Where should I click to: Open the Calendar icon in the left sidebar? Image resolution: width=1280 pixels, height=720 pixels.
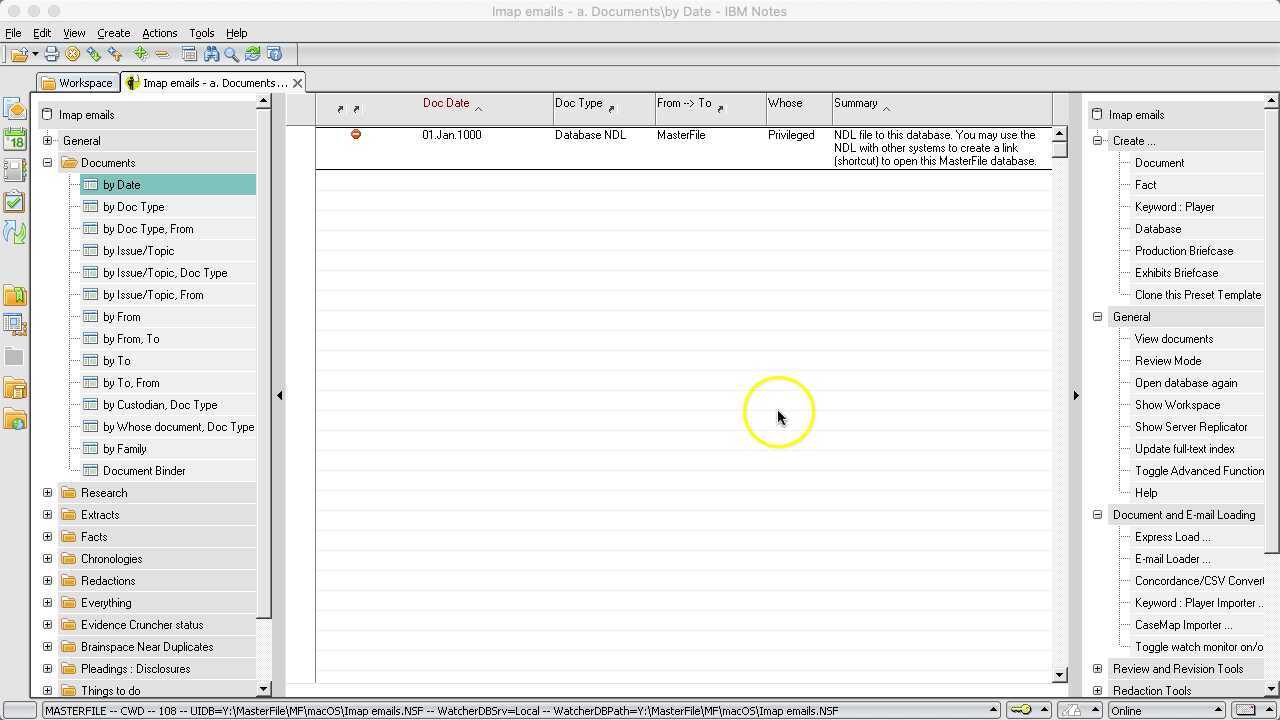pyautogui.click(x=15, y=140)
